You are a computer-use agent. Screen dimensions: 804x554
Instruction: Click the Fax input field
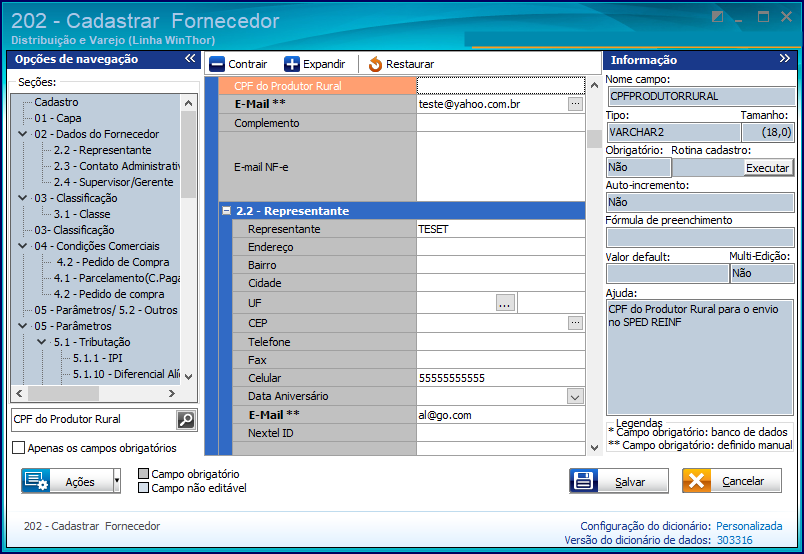(x=500, y=360)
